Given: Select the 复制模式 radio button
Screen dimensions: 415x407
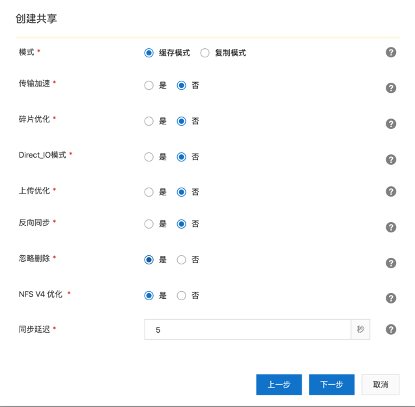Looking at the screenshot, I should tap(205, 53).
